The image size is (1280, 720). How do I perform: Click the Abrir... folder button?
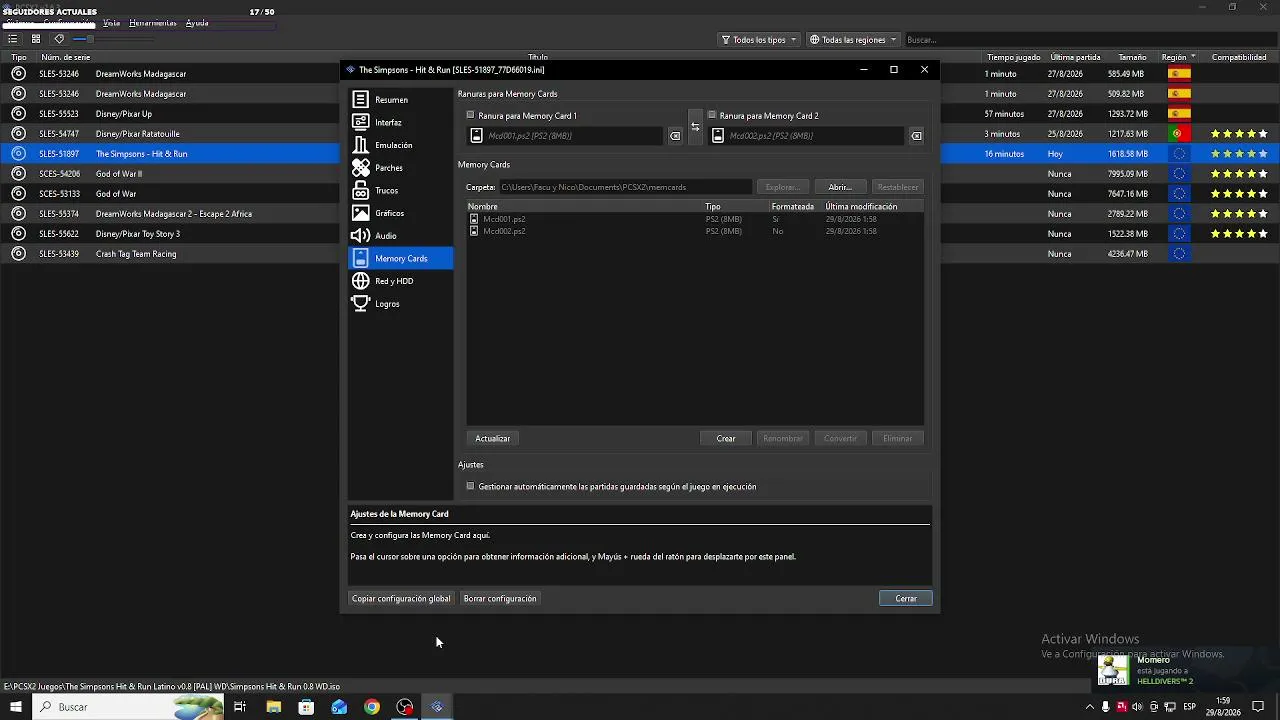(840, 187)
